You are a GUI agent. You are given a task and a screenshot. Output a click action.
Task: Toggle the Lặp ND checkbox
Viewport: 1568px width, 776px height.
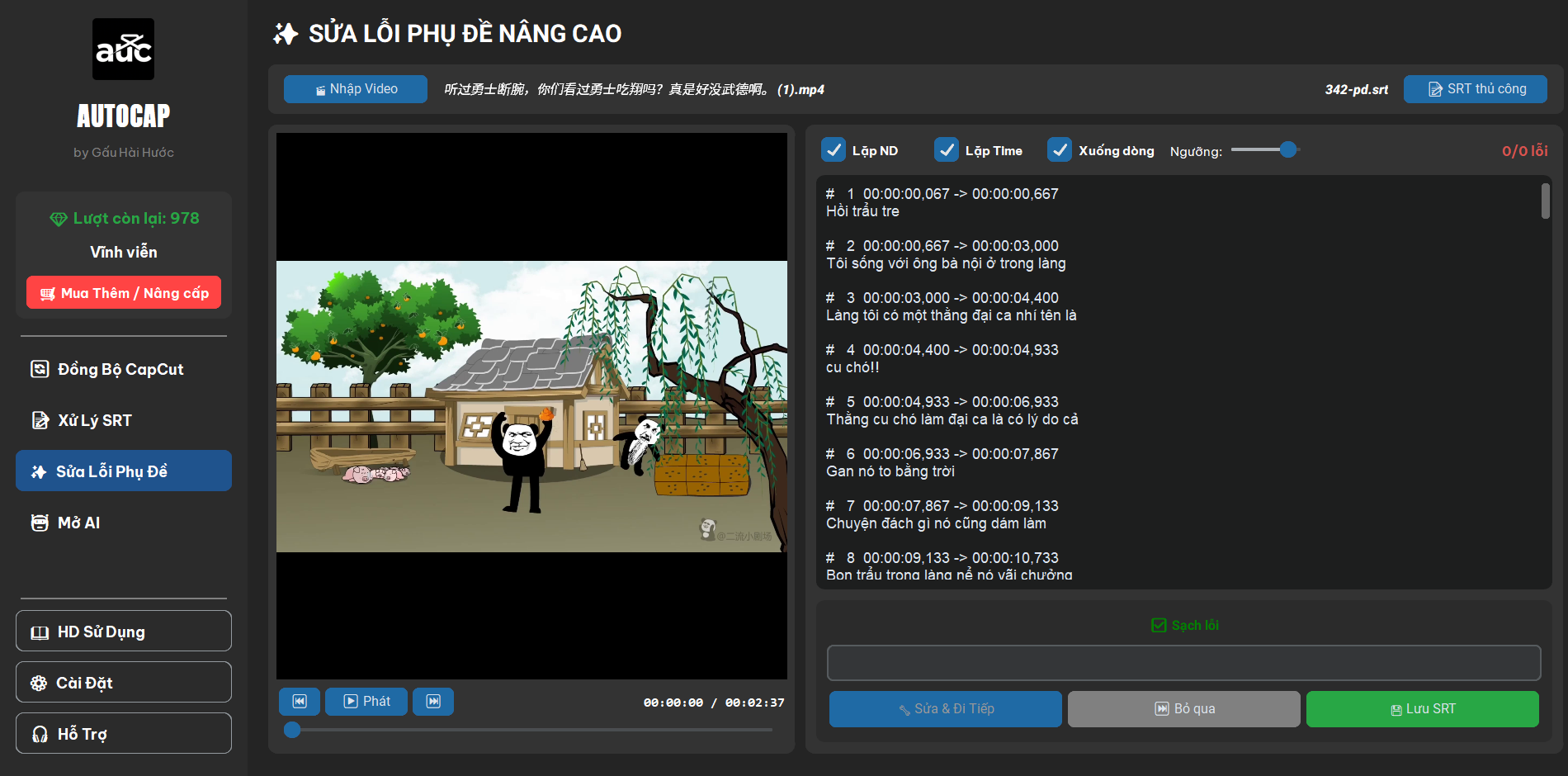pyautogui.click(x=834, y=150)
